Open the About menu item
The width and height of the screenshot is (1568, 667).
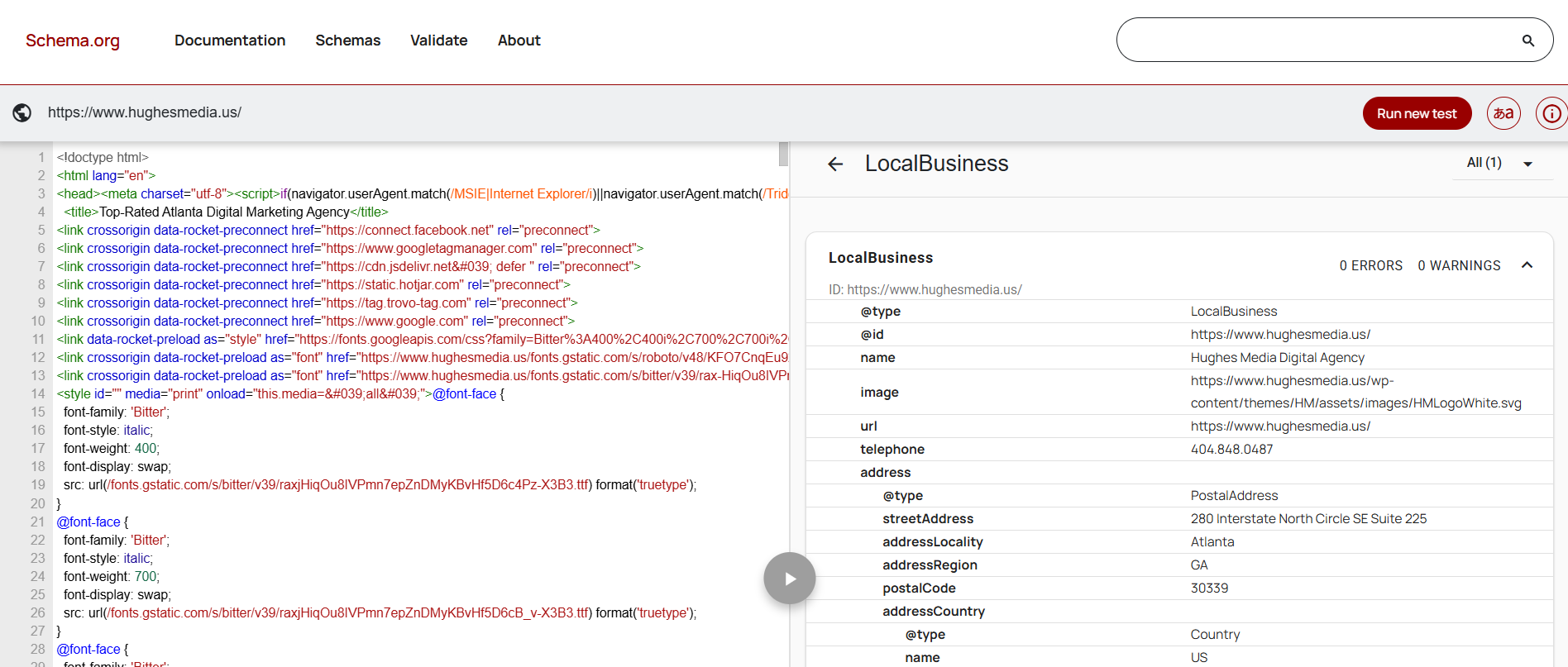click(519, 40)
